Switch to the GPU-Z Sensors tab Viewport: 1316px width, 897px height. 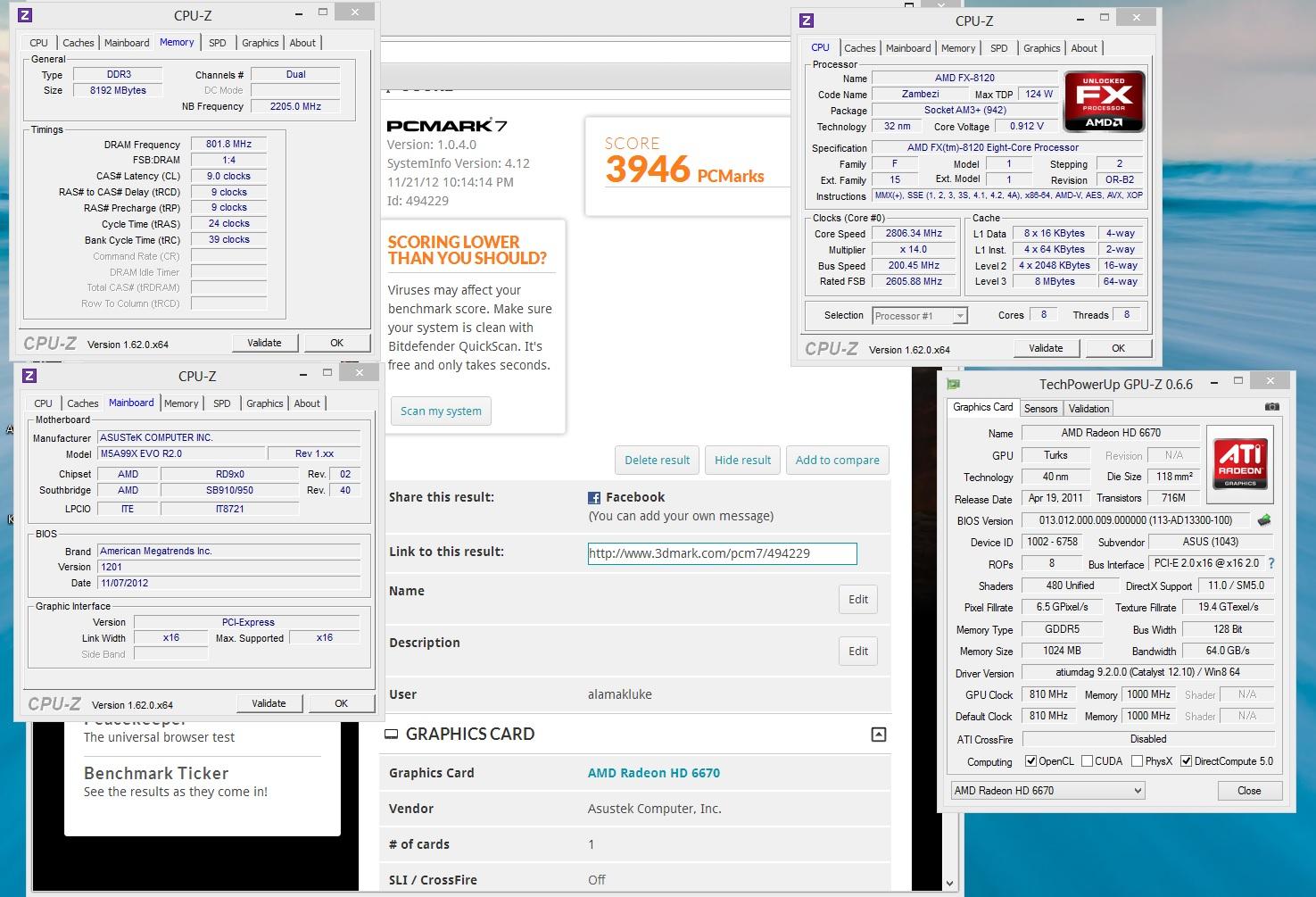[1040, 409]
